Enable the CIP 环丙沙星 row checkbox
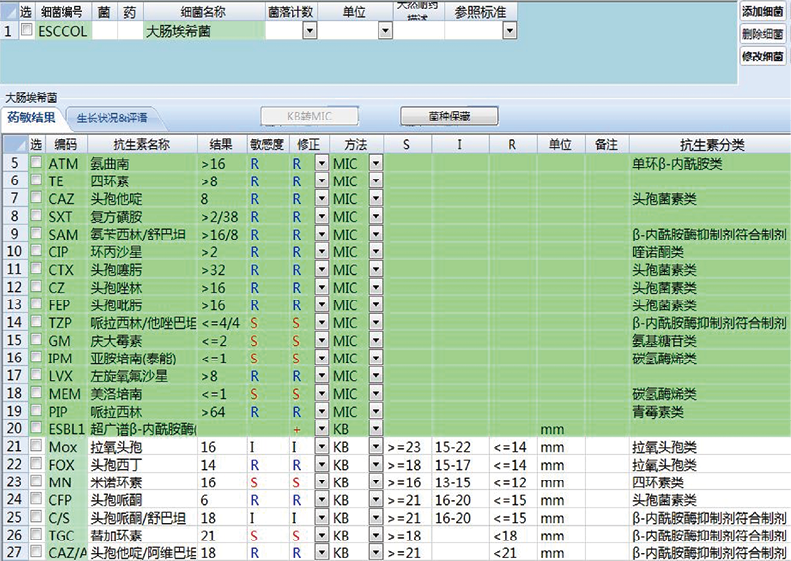The height and width of the screenshot is (561, 791). (x=36, y=251)
